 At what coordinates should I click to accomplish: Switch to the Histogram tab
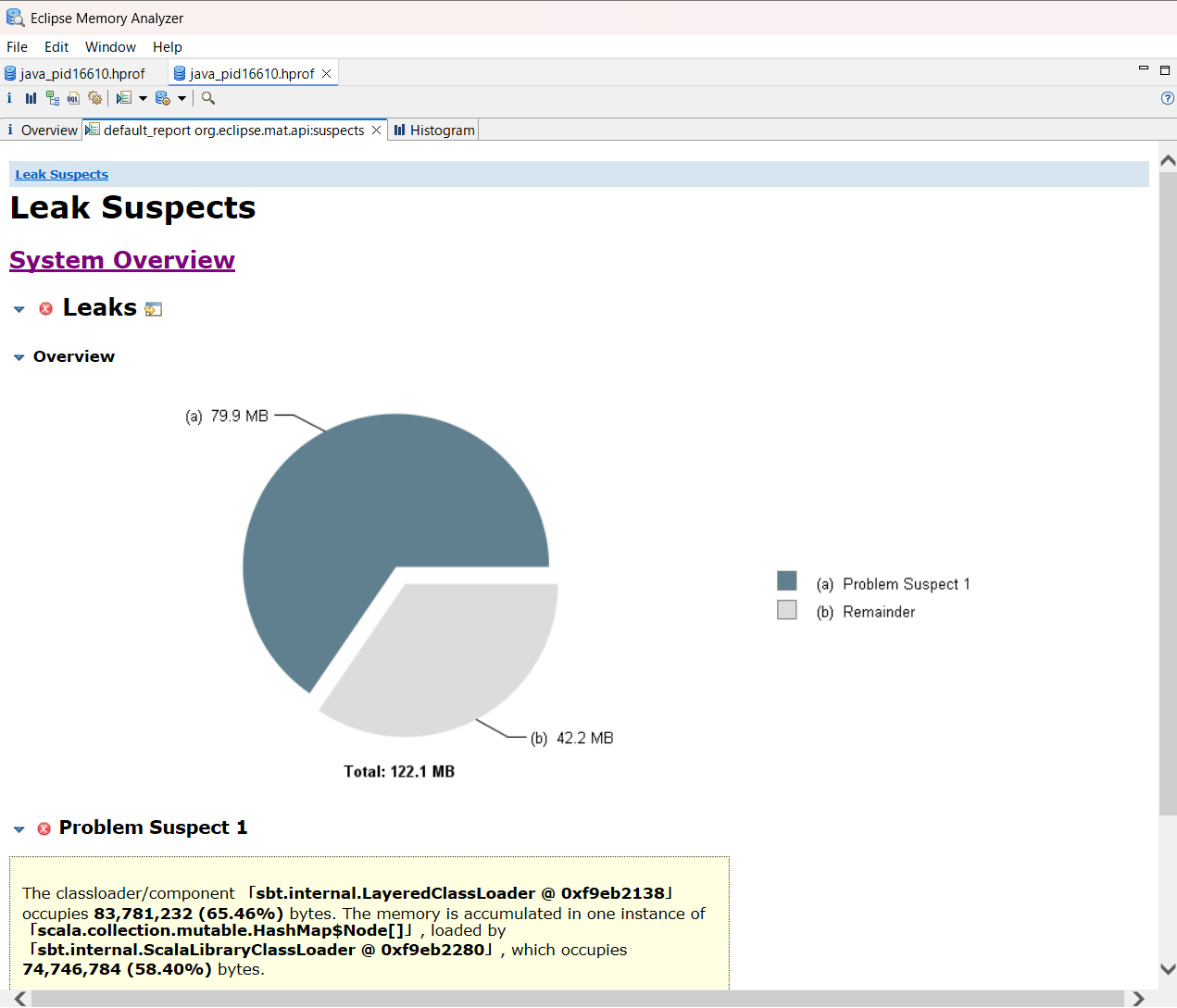coord(434,131)
